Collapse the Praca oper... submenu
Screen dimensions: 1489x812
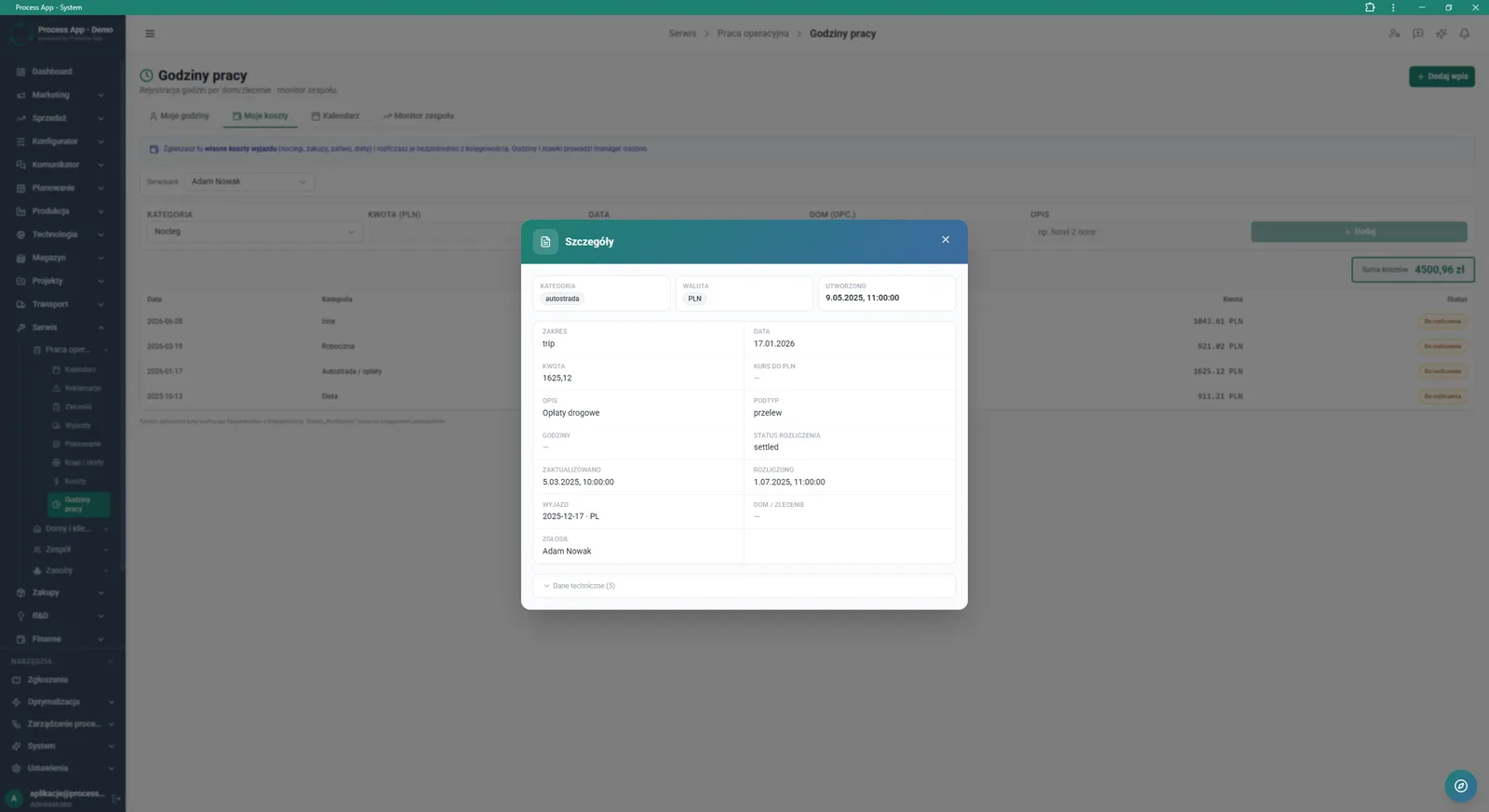click(x=70, y=350)
